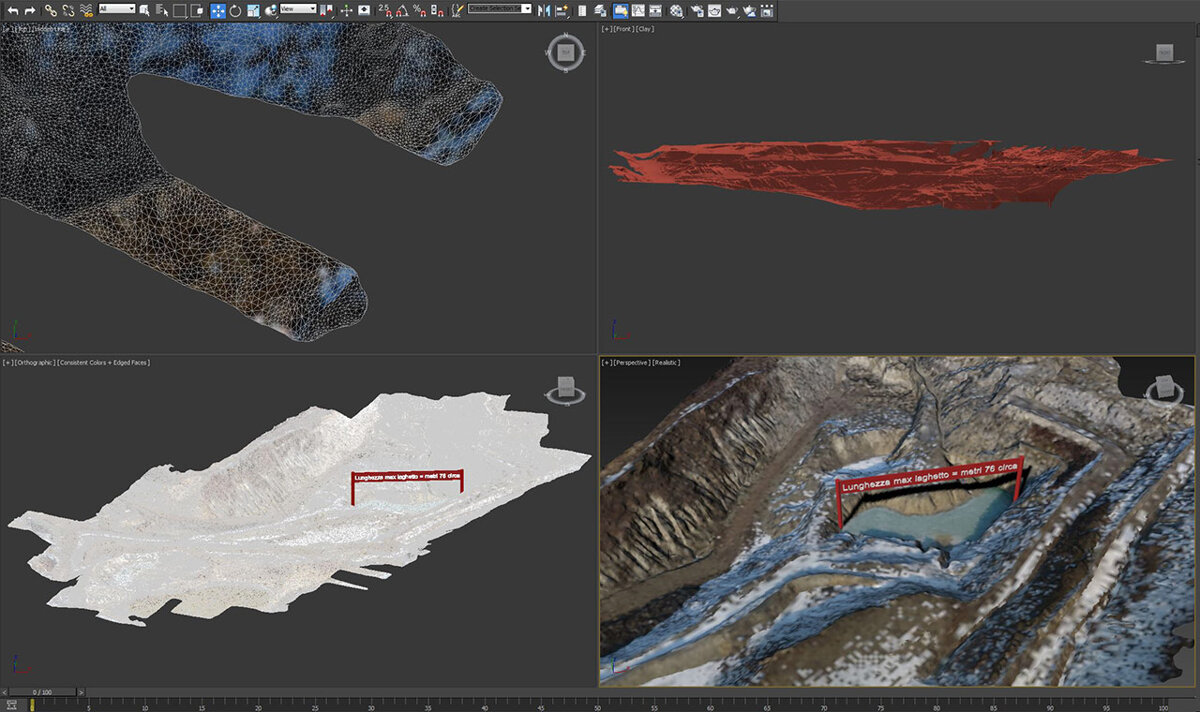Viewport: 1200px width, 712px height.
Task: Click the Redo arrow in the toolbar
Action: coord(30,10)
